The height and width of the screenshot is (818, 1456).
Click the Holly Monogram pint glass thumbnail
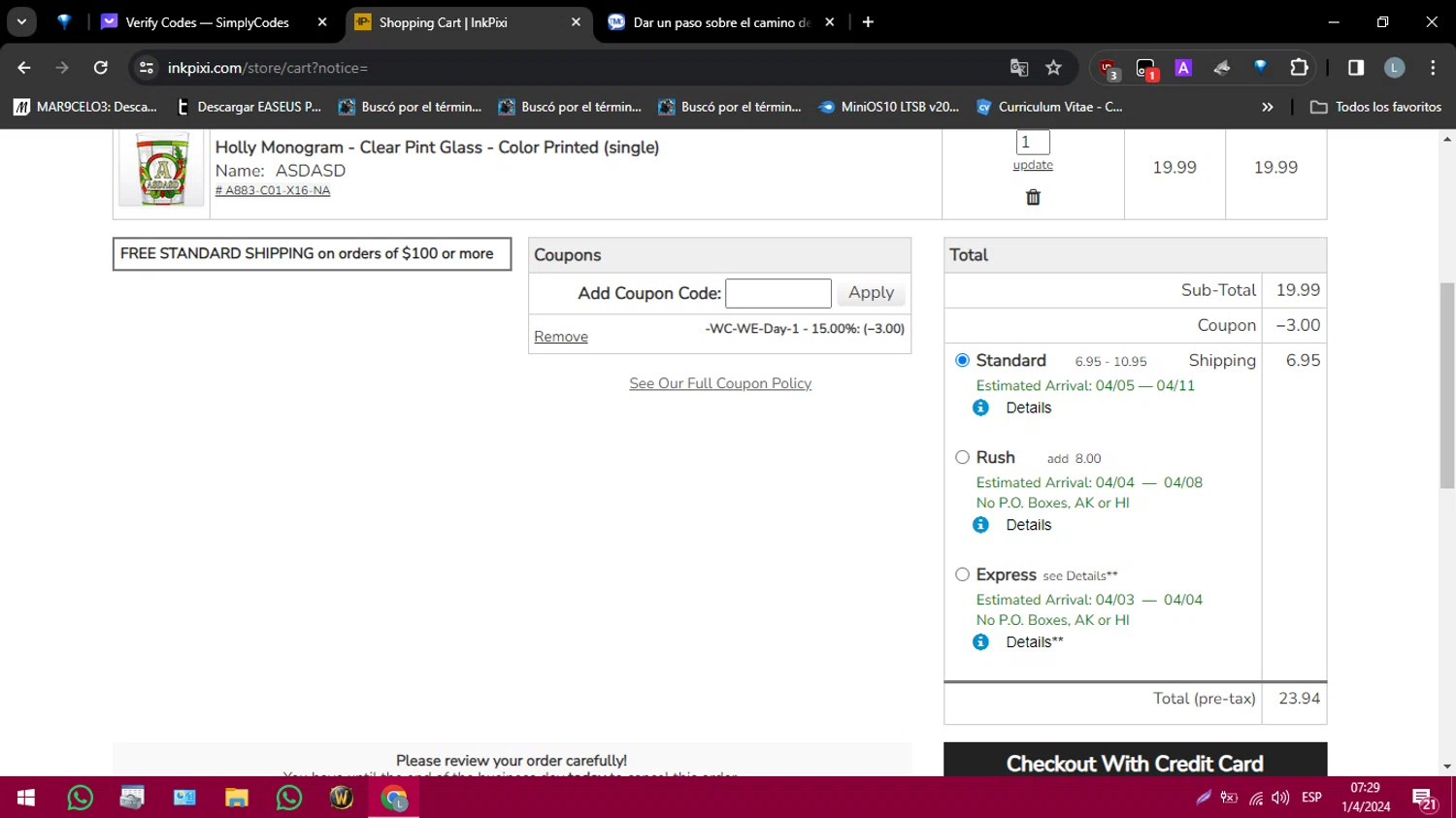(x=161, y=169)
